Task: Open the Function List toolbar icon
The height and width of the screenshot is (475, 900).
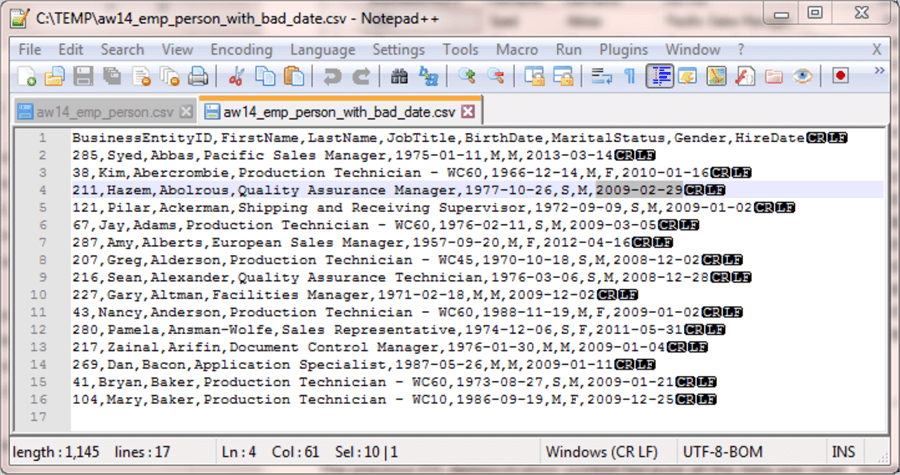Action: coord(745,76)
